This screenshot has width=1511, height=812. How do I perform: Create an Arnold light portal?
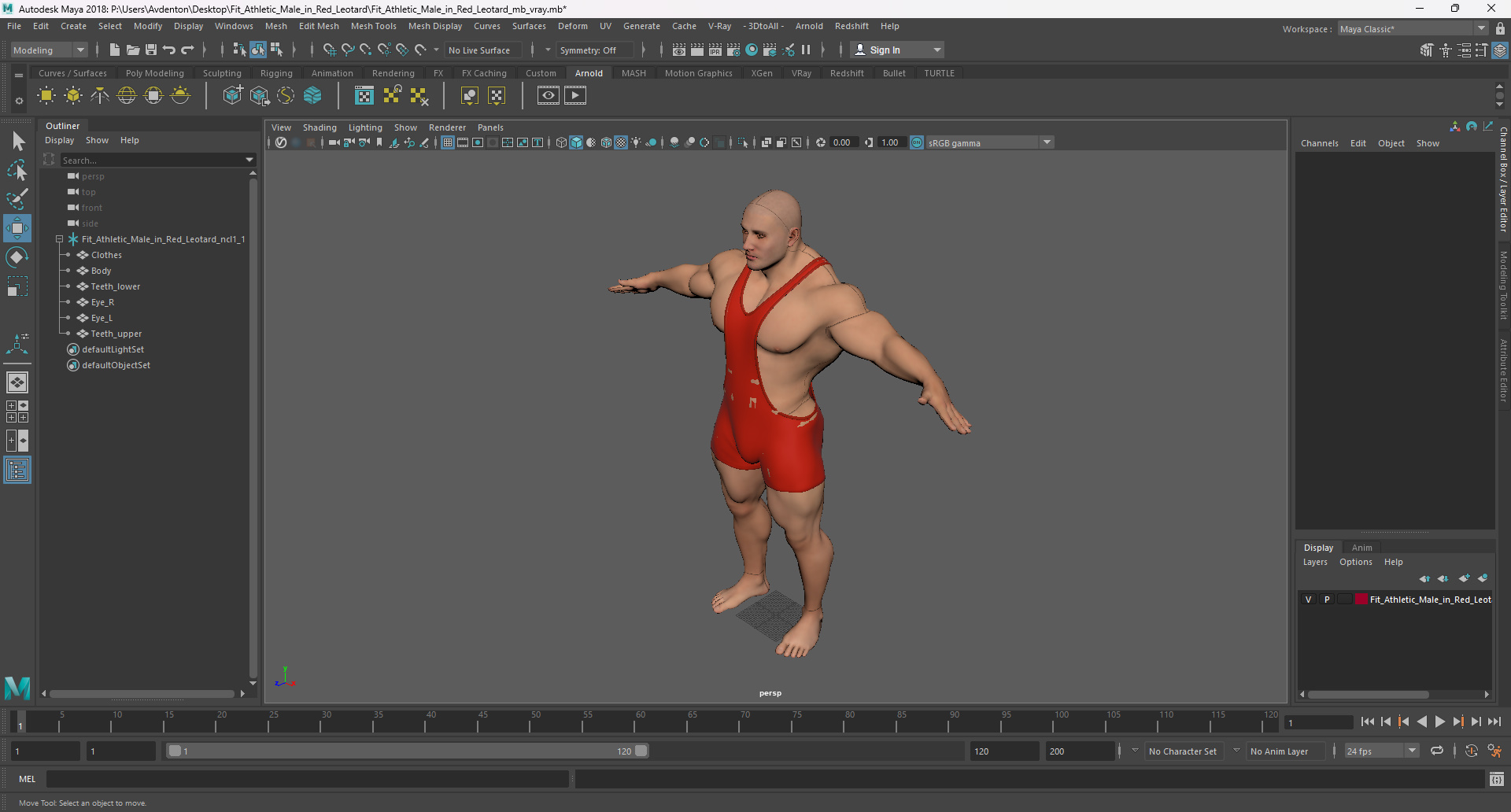(153, 96)
